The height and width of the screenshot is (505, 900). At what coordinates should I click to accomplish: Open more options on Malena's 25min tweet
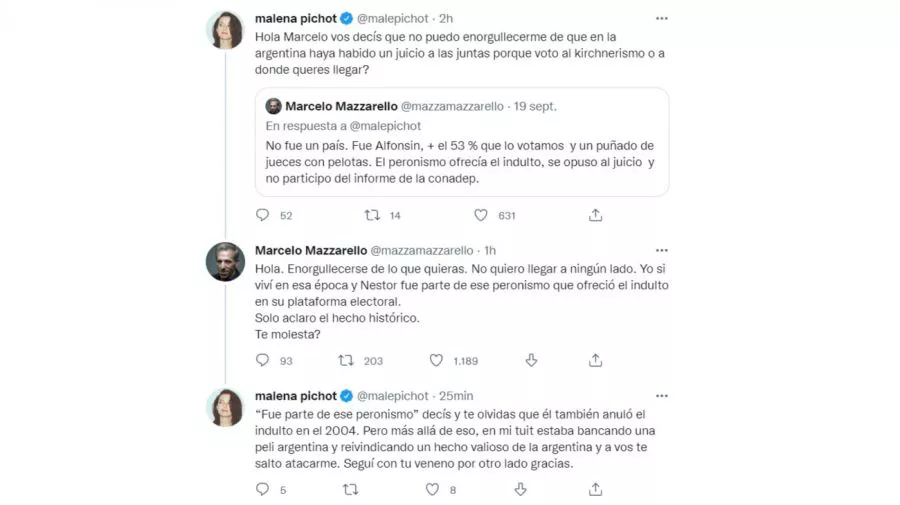coord(661,396)
